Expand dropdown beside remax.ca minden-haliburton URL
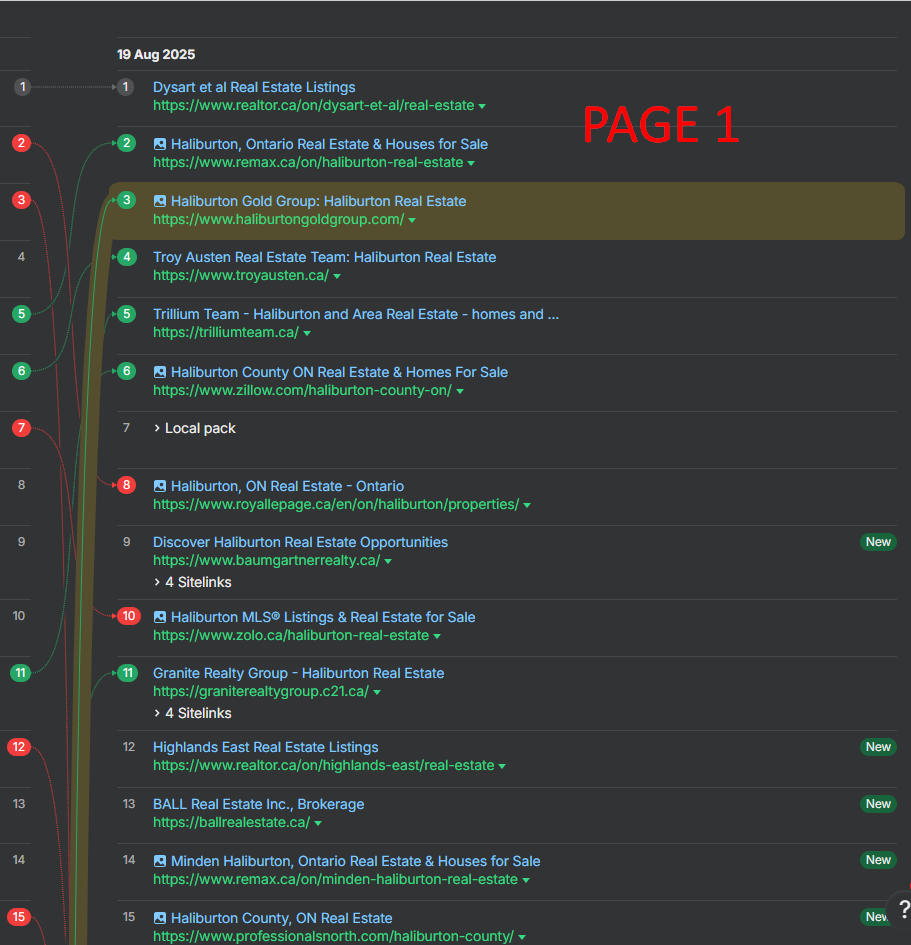911x945 pixels. [x=525, y=880]
